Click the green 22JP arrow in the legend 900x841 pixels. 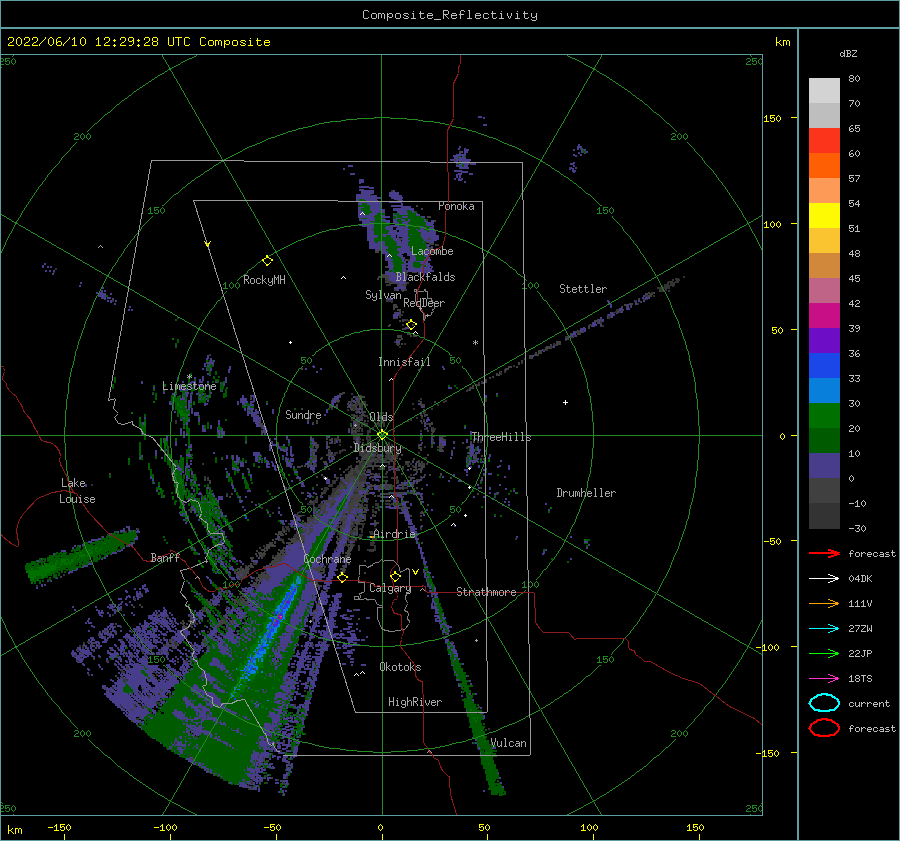824,653
